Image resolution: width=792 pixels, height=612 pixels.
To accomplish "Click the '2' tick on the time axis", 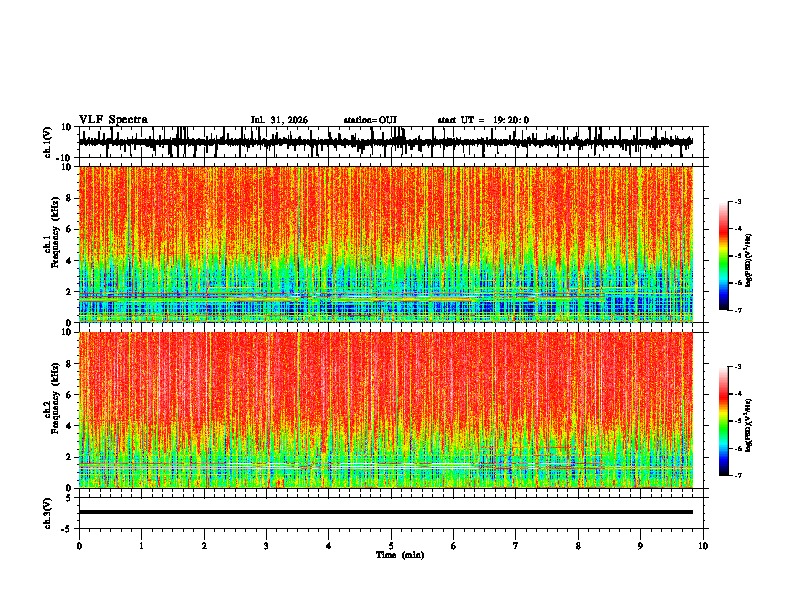I will coord(204,546).
